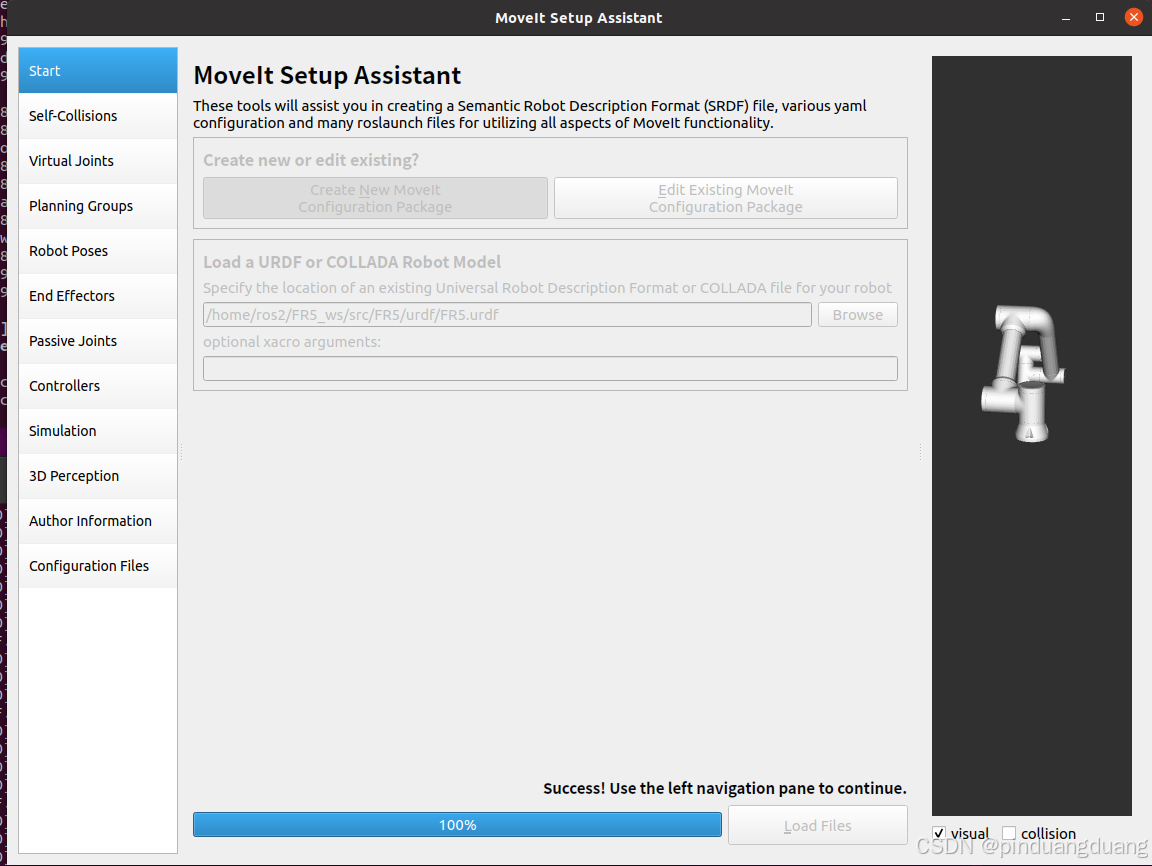Viewport: 1152px width, 866px height.
Task: Click the optional xacro arguments field
Action: 550,369
